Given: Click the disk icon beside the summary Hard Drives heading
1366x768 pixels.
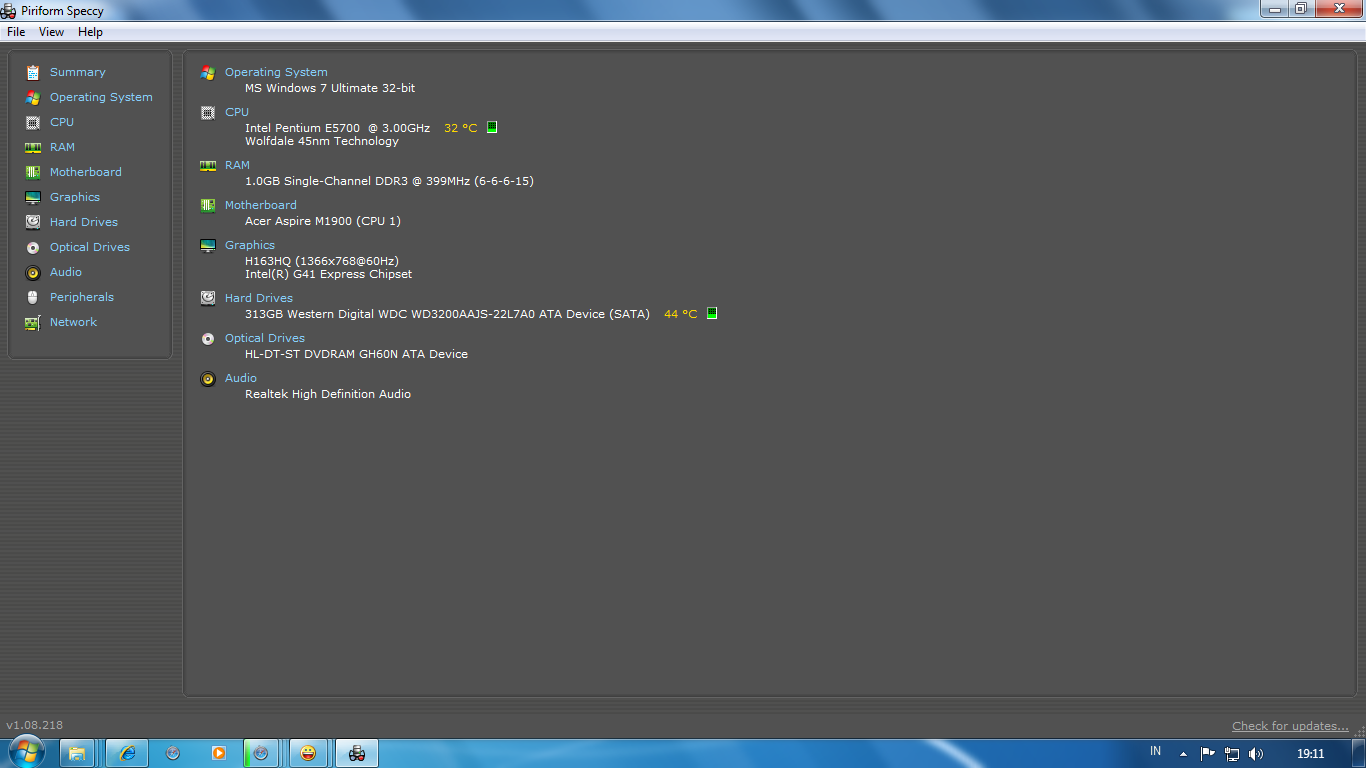Looking at the screenshot, I should (x=208, y=299).
